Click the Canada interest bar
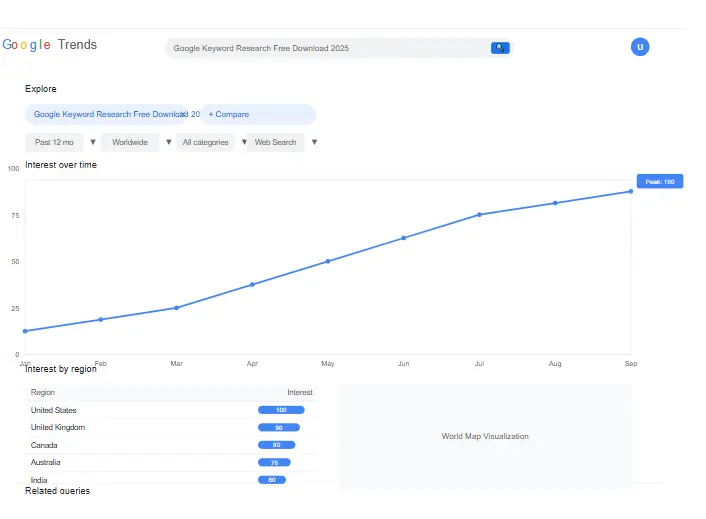The height and width of the screenshot is (519, 706). [276, 445]
